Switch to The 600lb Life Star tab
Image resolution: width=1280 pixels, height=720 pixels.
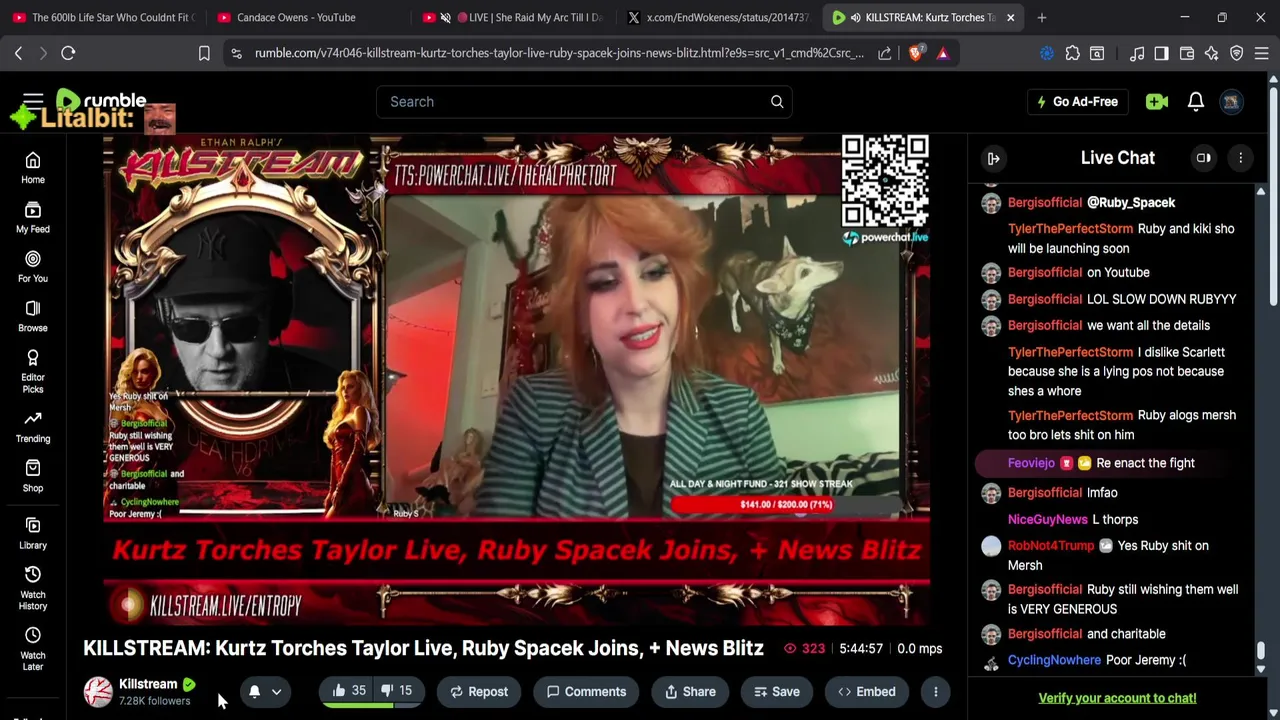tap(102, 17)
